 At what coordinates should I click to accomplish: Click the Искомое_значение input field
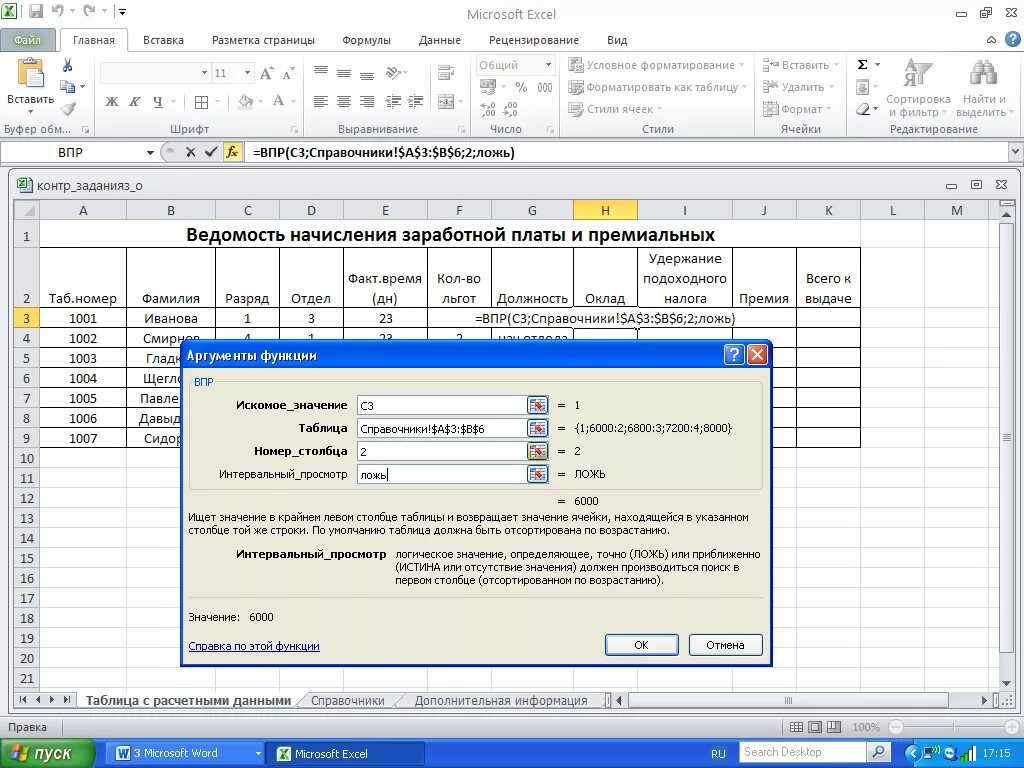(x=441, y=406)
